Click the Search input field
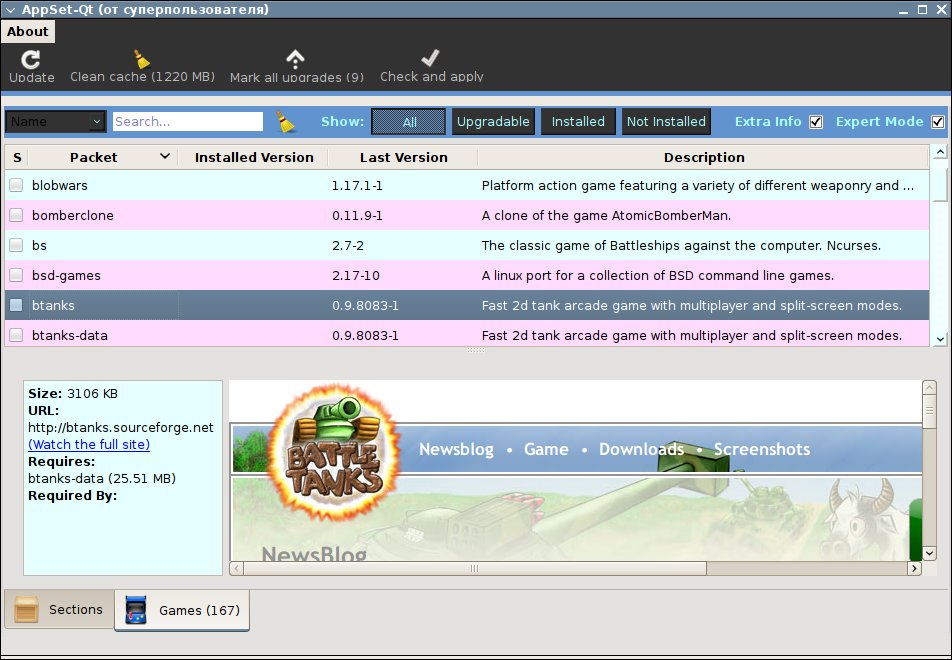This screenshot has height=660, width=952. click(x=188, y=121)
